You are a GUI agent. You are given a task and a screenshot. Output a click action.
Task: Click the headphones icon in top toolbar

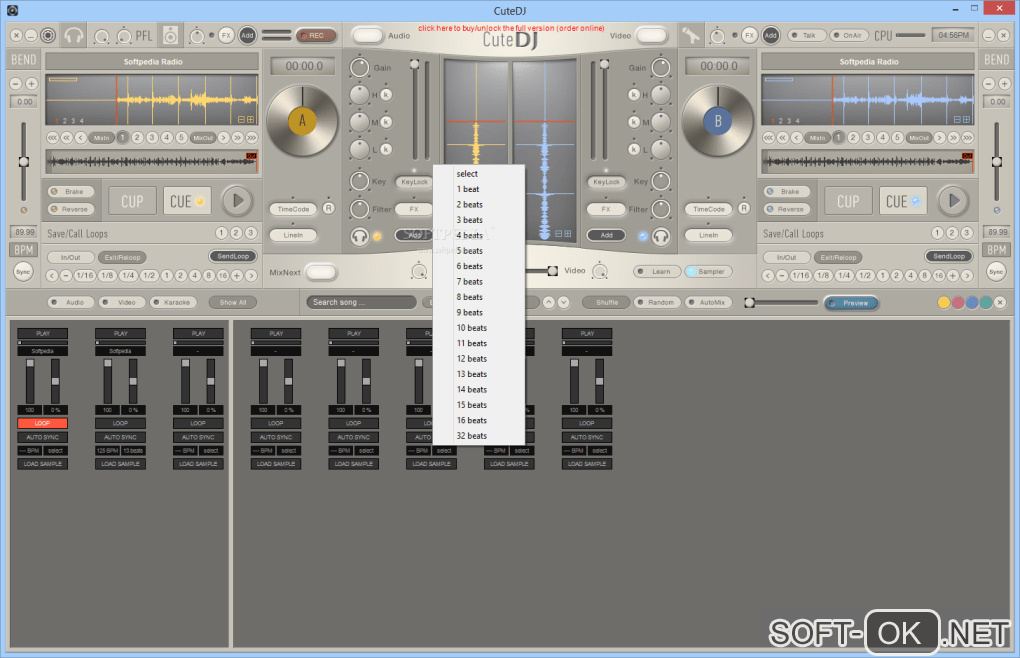(x=74, y=36)
